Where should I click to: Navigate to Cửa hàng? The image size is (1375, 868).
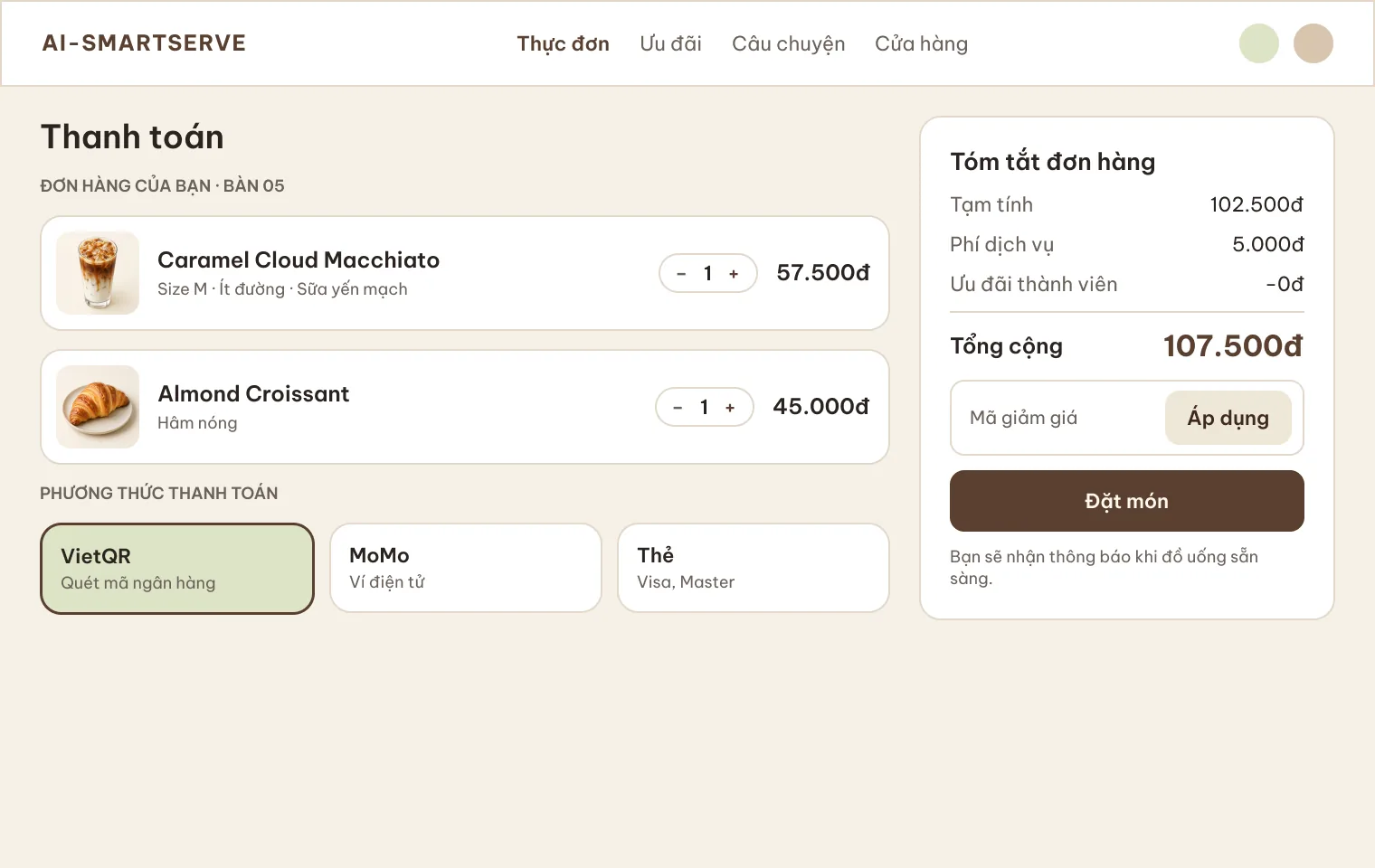point(921,43)
